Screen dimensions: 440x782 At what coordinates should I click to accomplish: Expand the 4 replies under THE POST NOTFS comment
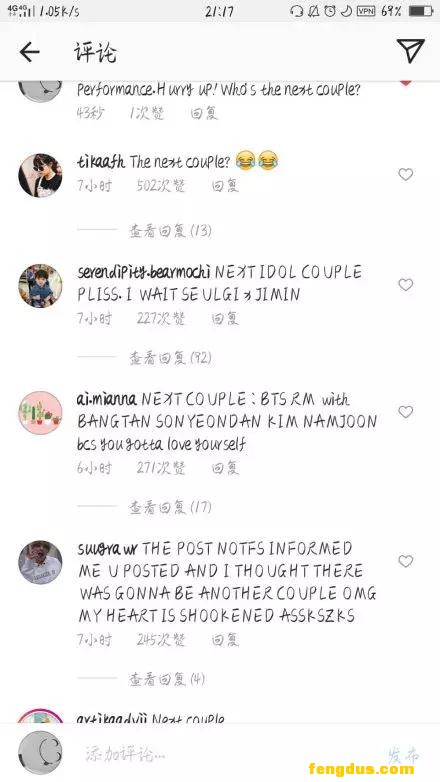(x=167, y=679)
